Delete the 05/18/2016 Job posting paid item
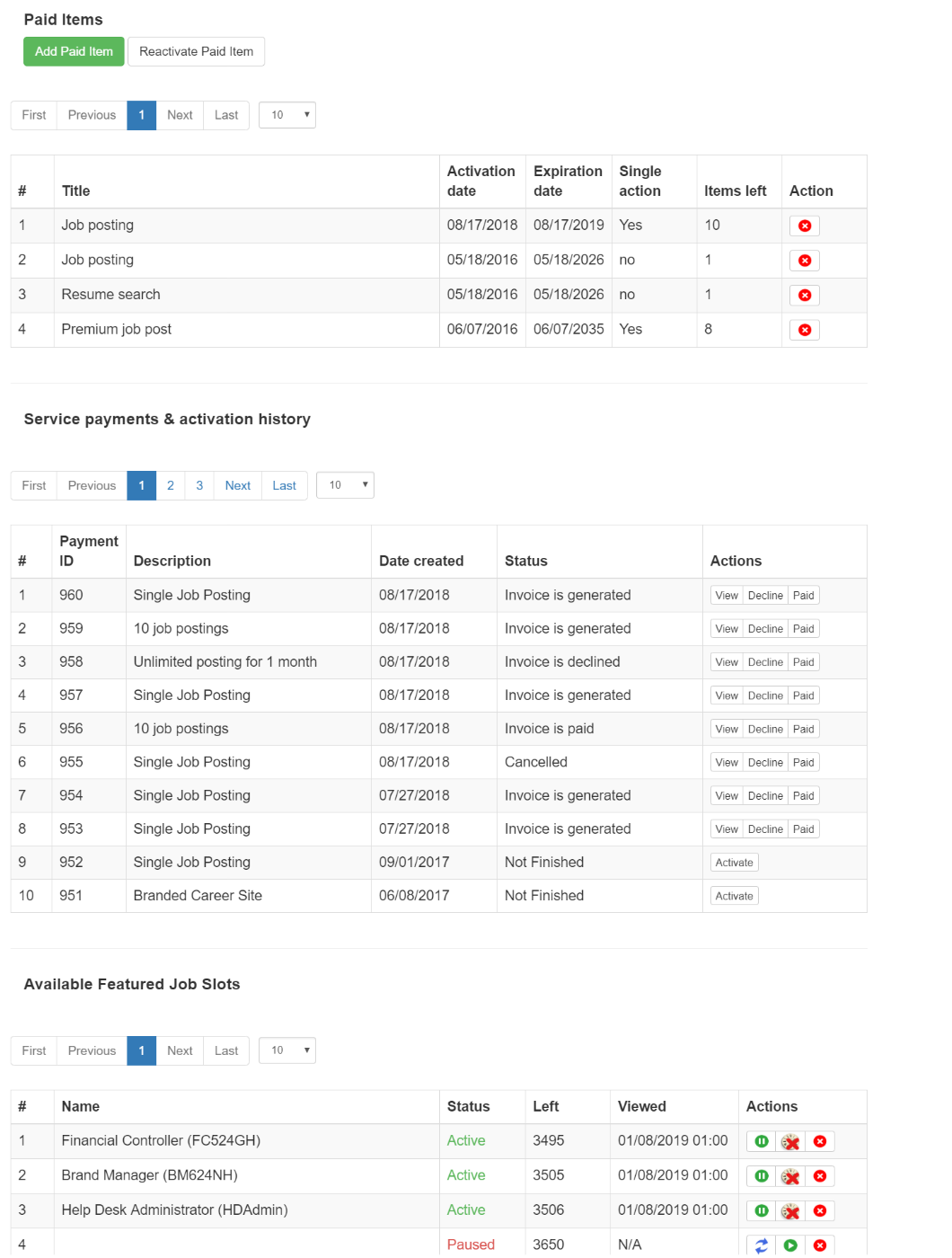 click(x=805, y=261)
